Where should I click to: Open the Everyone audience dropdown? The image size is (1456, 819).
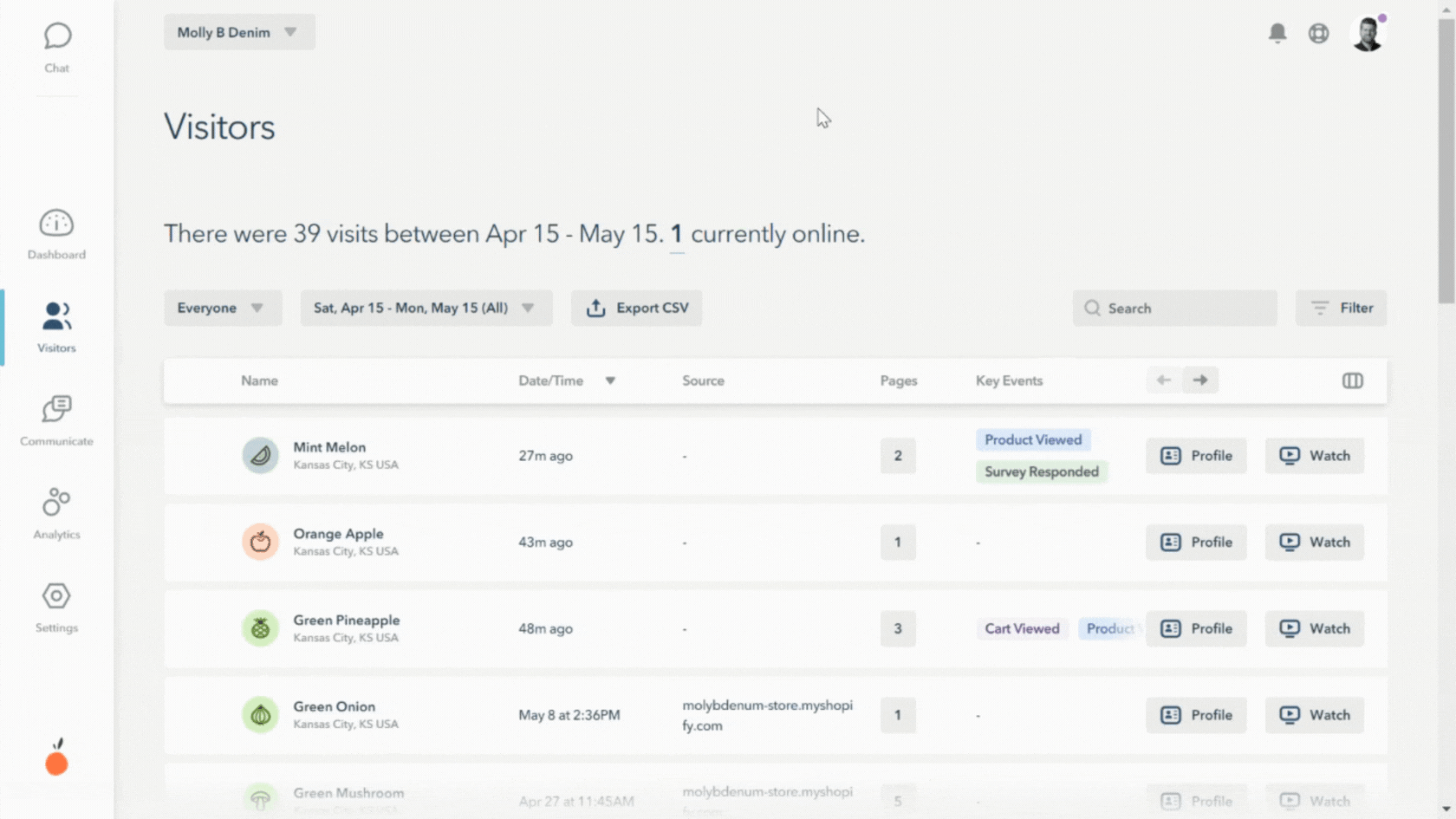pyautogui.click(x=223, y=308)
